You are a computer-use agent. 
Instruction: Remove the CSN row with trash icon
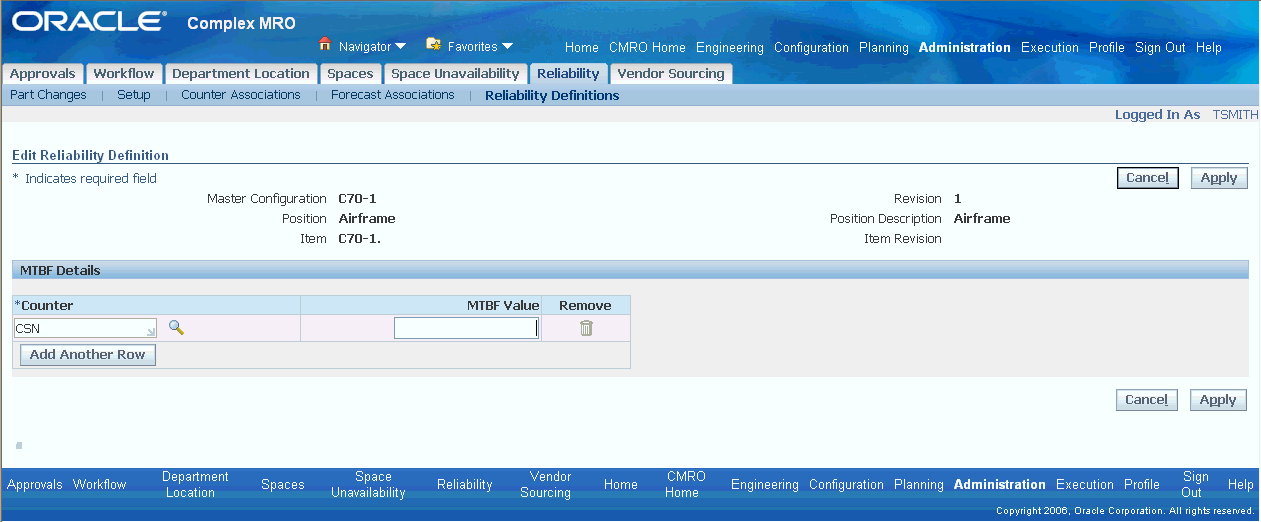point(586,328)
